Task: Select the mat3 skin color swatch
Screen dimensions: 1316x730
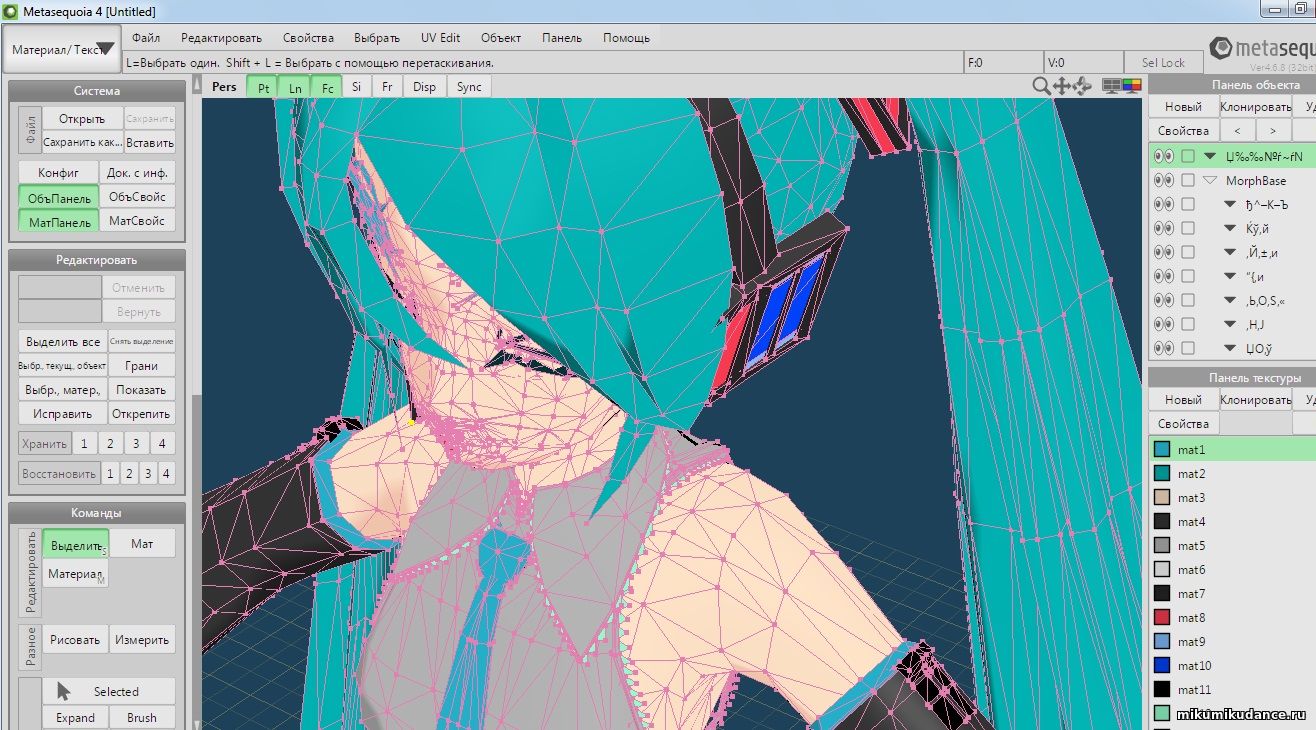Action: (1162, 498)
